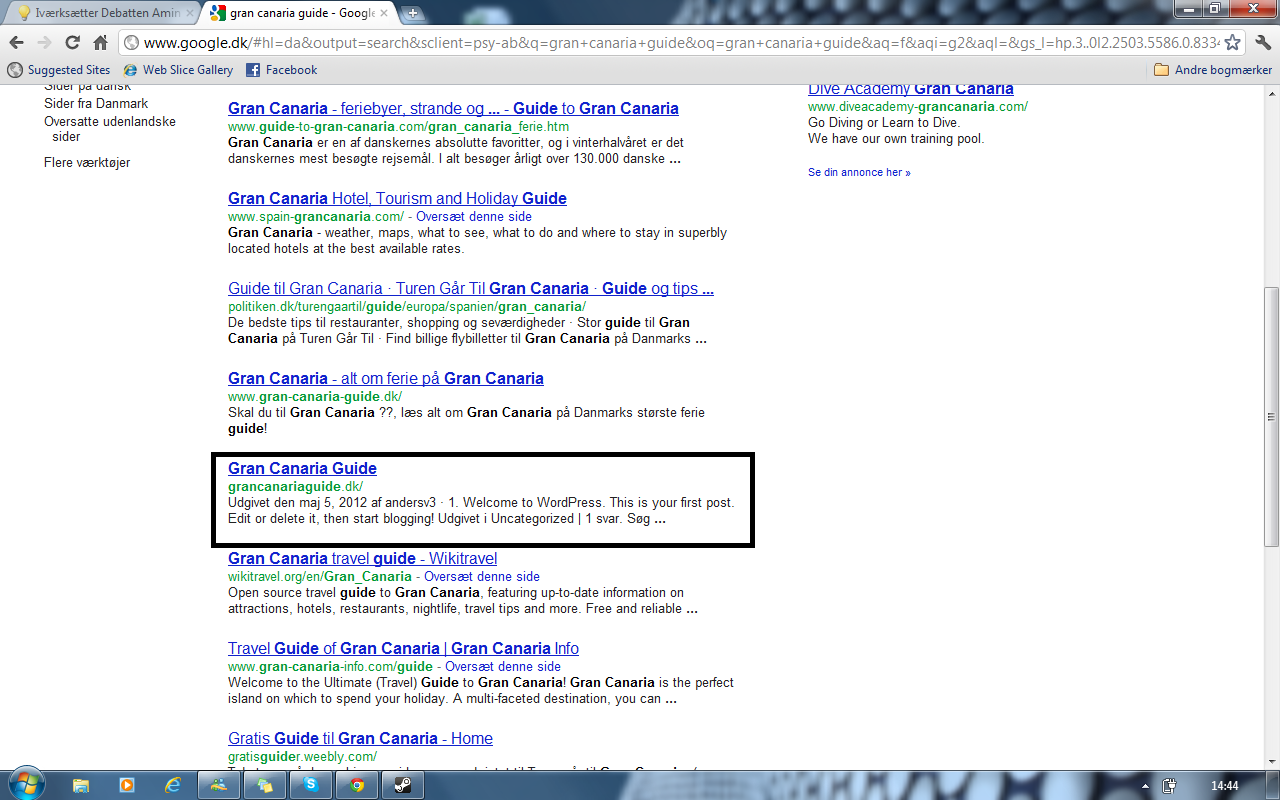1280x800 pixels.
Task: Close the gran canaria guide Google tab
Action: click(x=385, y=14)
